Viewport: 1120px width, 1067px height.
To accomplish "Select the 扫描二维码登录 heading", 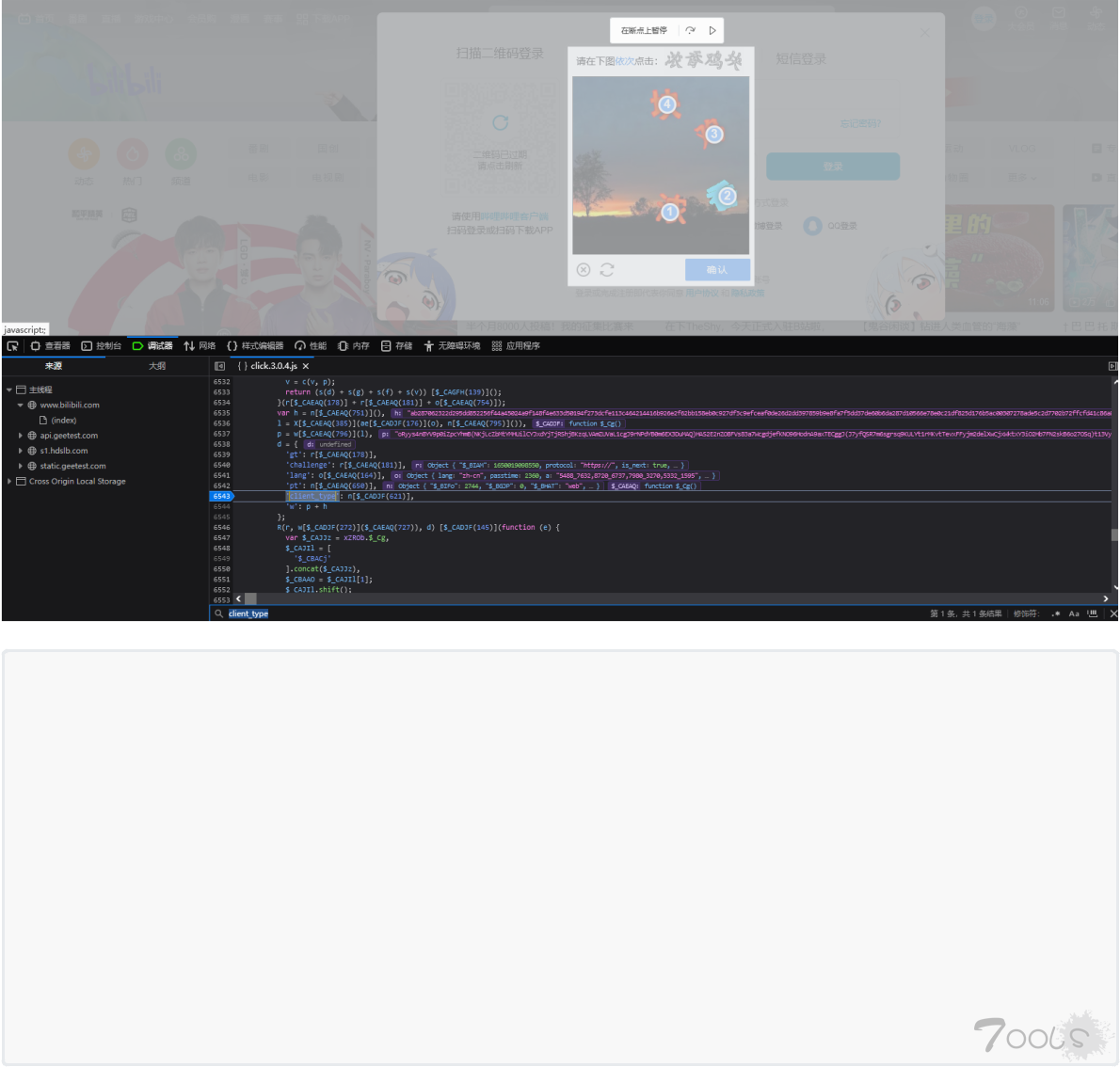I will [500, 54].
